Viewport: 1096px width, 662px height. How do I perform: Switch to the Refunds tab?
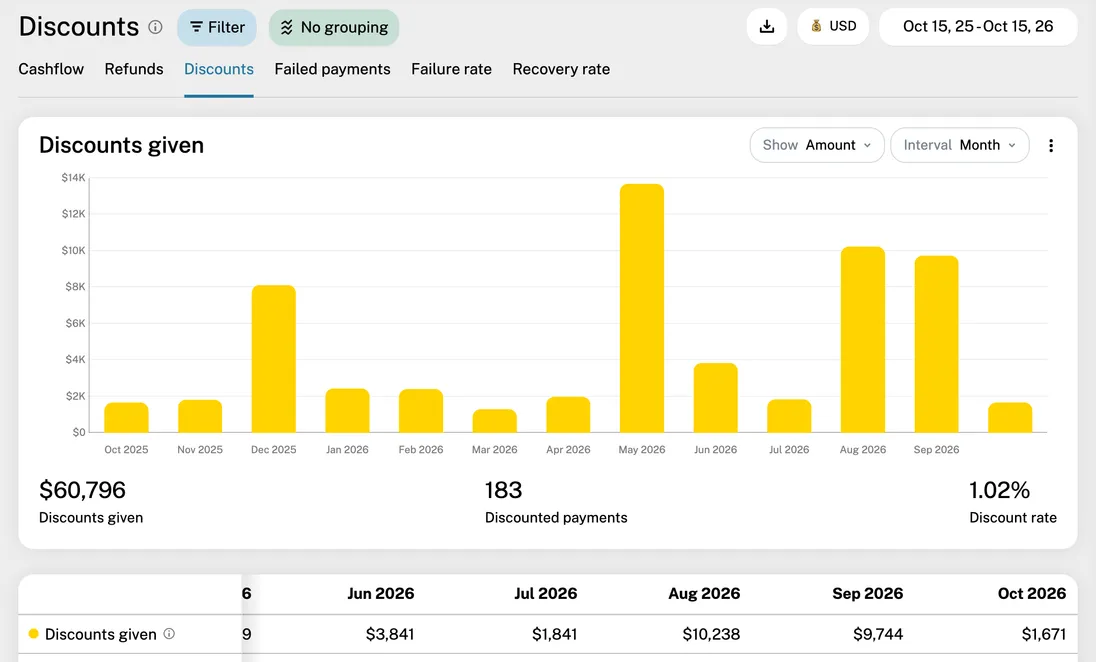tap(134, 69)
